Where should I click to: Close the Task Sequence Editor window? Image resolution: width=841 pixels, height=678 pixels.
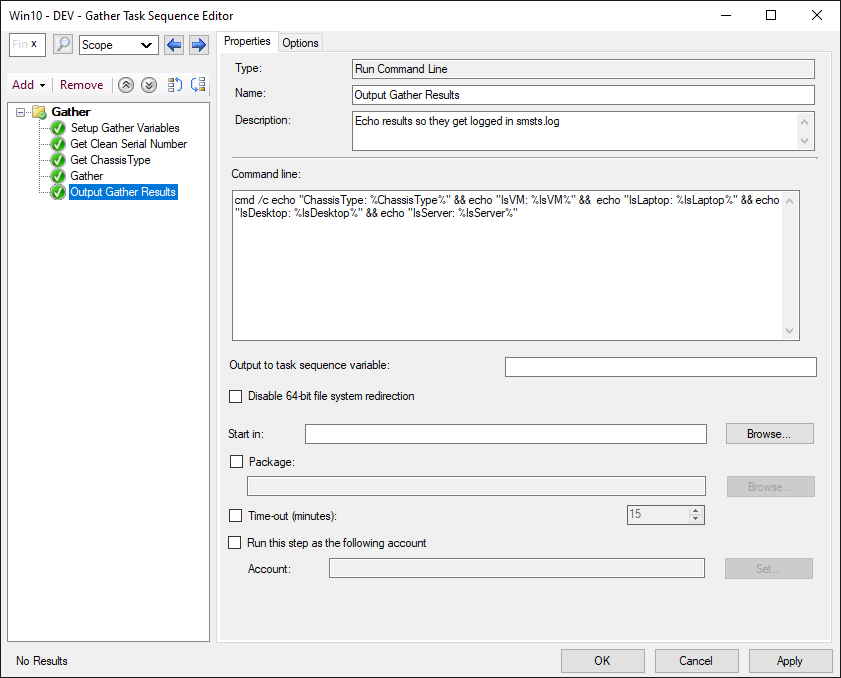pyautogui.click(x=817, y=15)
